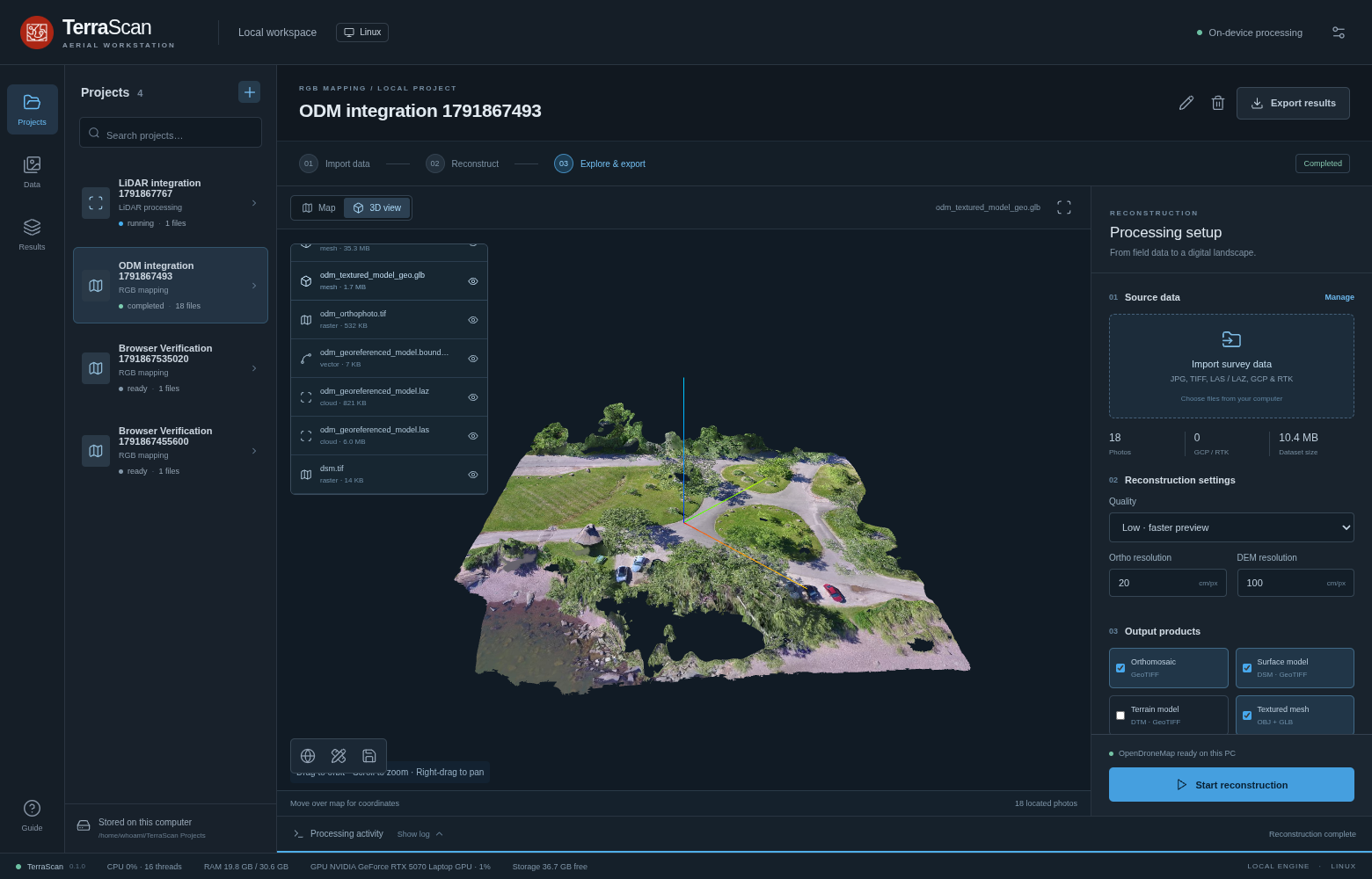This screenshot has width=1372, height=879.
Task: Click the import survey data folder icon
Action: coord(1231,339)
